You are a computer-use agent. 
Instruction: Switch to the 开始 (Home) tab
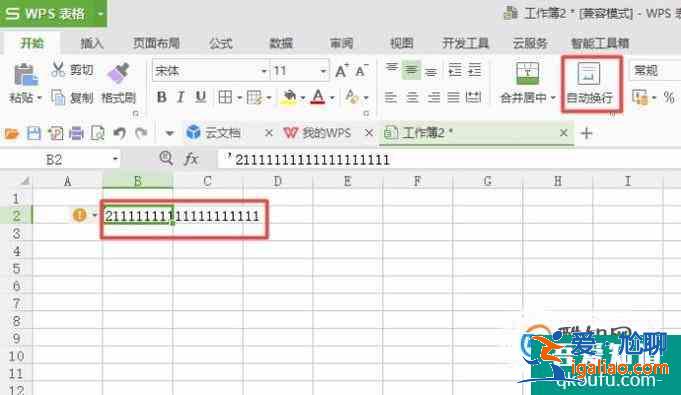32,43
